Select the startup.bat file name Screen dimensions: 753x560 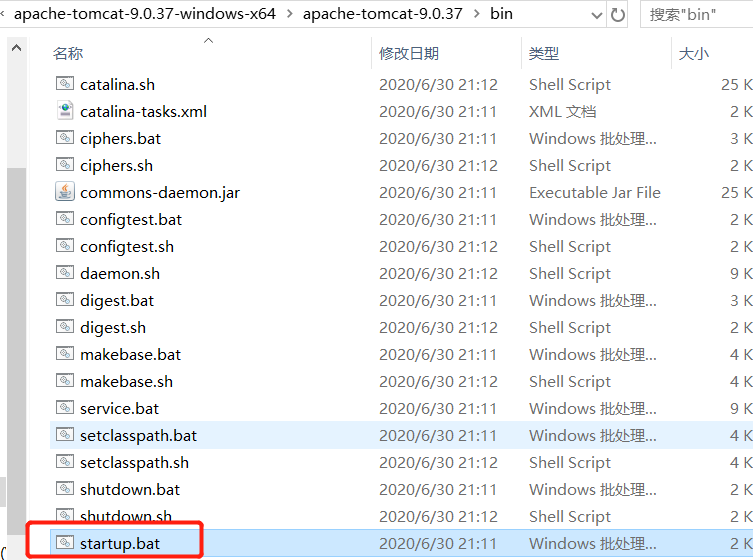120,544
